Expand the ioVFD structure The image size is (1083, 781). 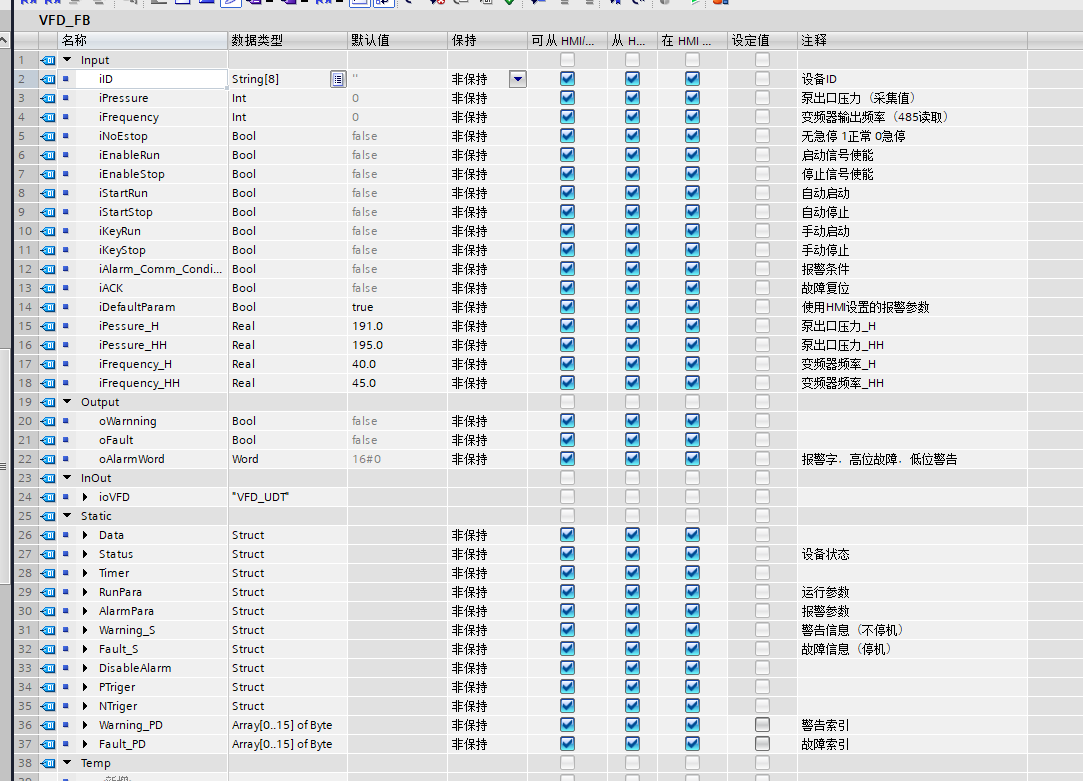coord(85,497)
